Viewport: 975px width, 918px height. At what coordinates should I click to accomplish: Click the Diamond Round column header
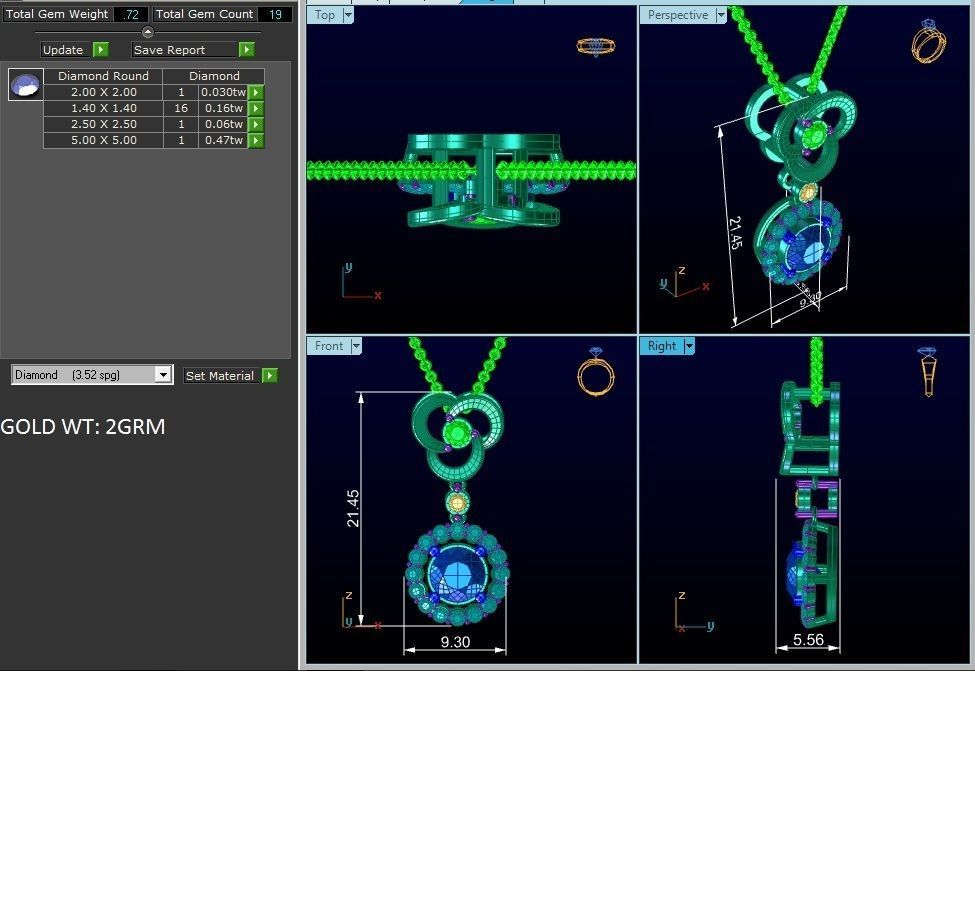tap(103, 76)
